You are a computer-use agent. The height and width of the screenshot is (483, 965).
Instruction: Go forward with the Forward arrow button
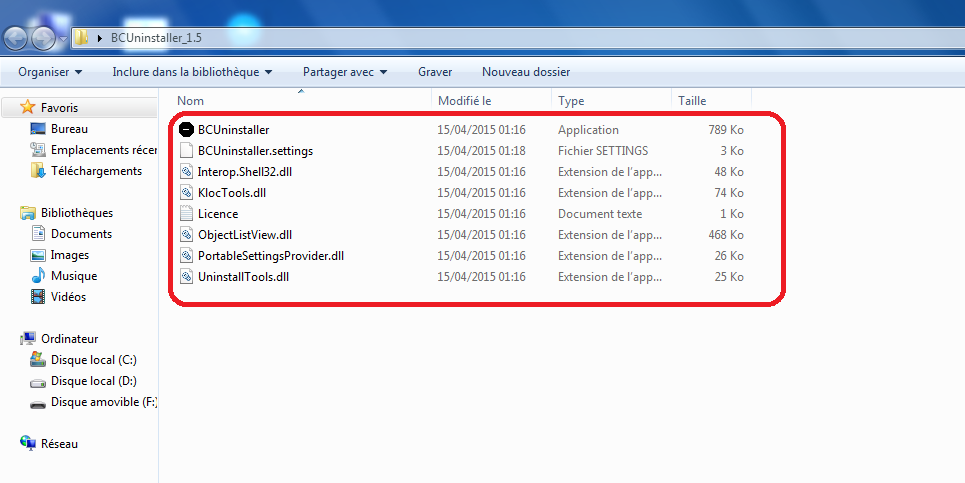pos(43,39)
